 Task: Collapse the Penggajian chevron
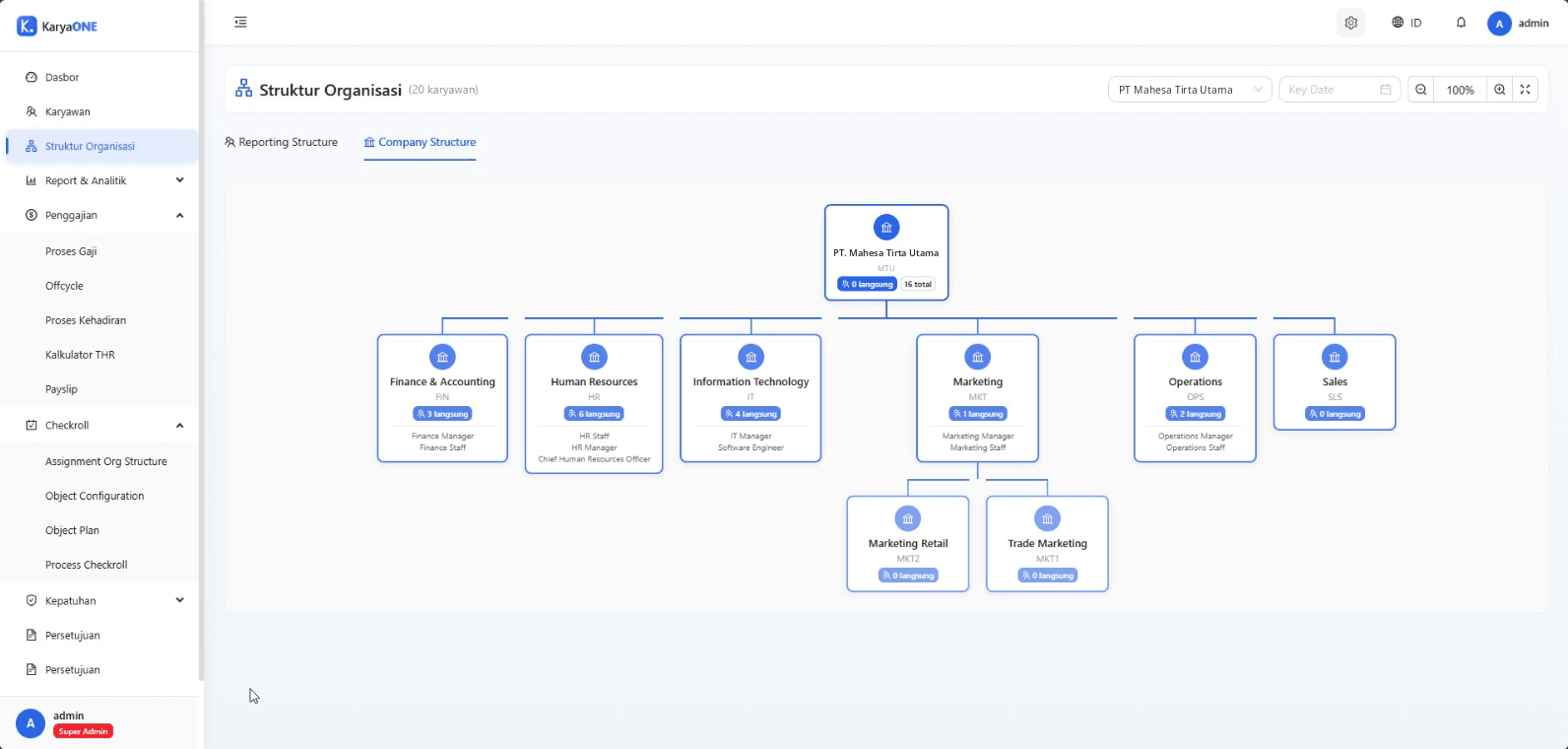179,215
